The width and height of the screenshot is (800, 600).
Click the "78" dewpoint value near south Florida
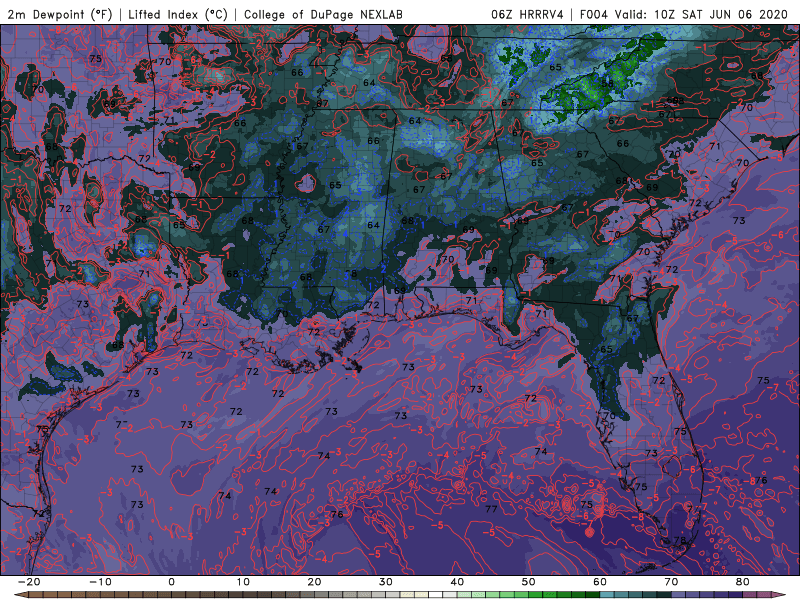coord(680,540)
